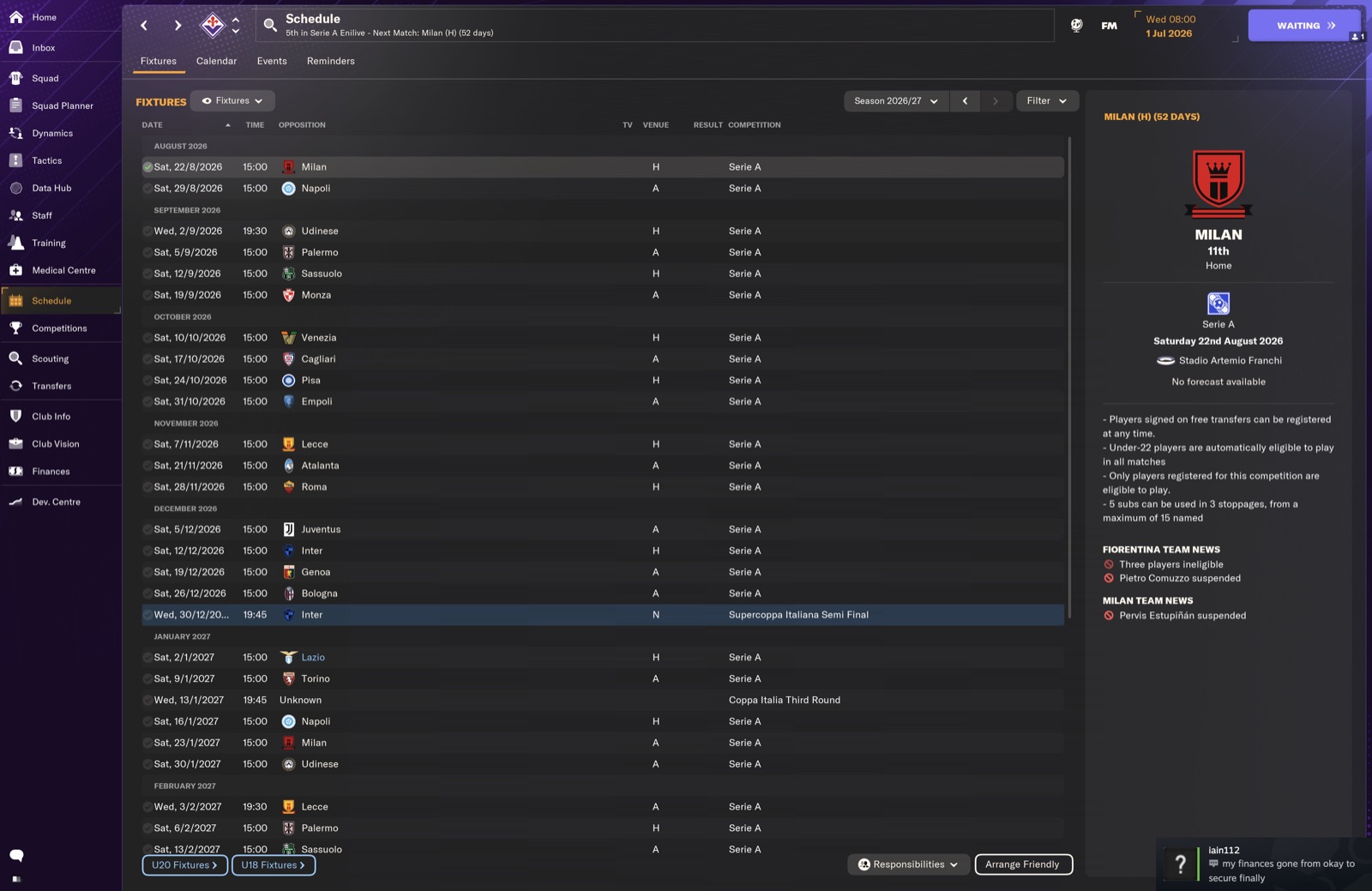Switch to the Fixtures tab
Screen dimensions: 1372x891
pyautogui.click(x=159, y=61)
